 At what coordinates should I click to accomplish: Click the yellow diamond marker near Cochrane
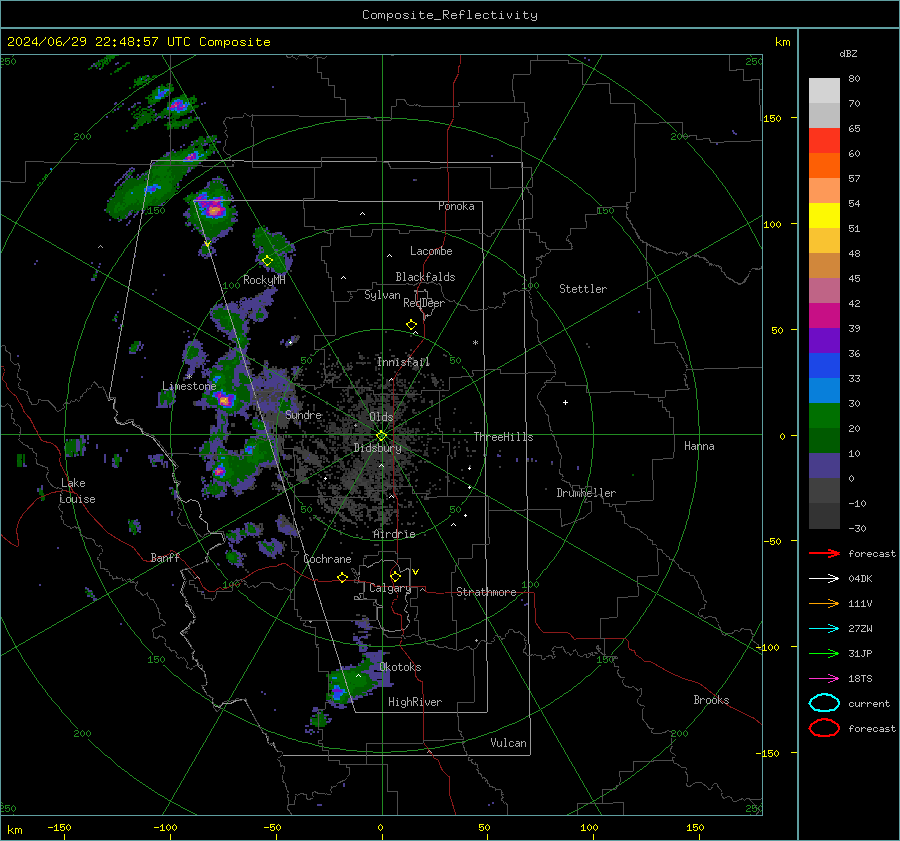click(343, 578)
